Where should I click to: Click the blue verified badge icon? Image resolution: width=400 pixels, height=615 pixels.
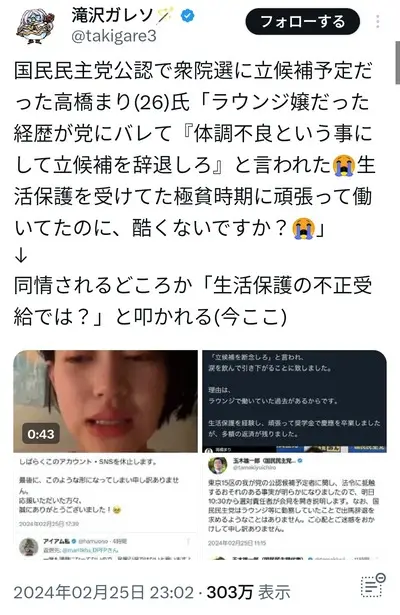coord(187,16)
